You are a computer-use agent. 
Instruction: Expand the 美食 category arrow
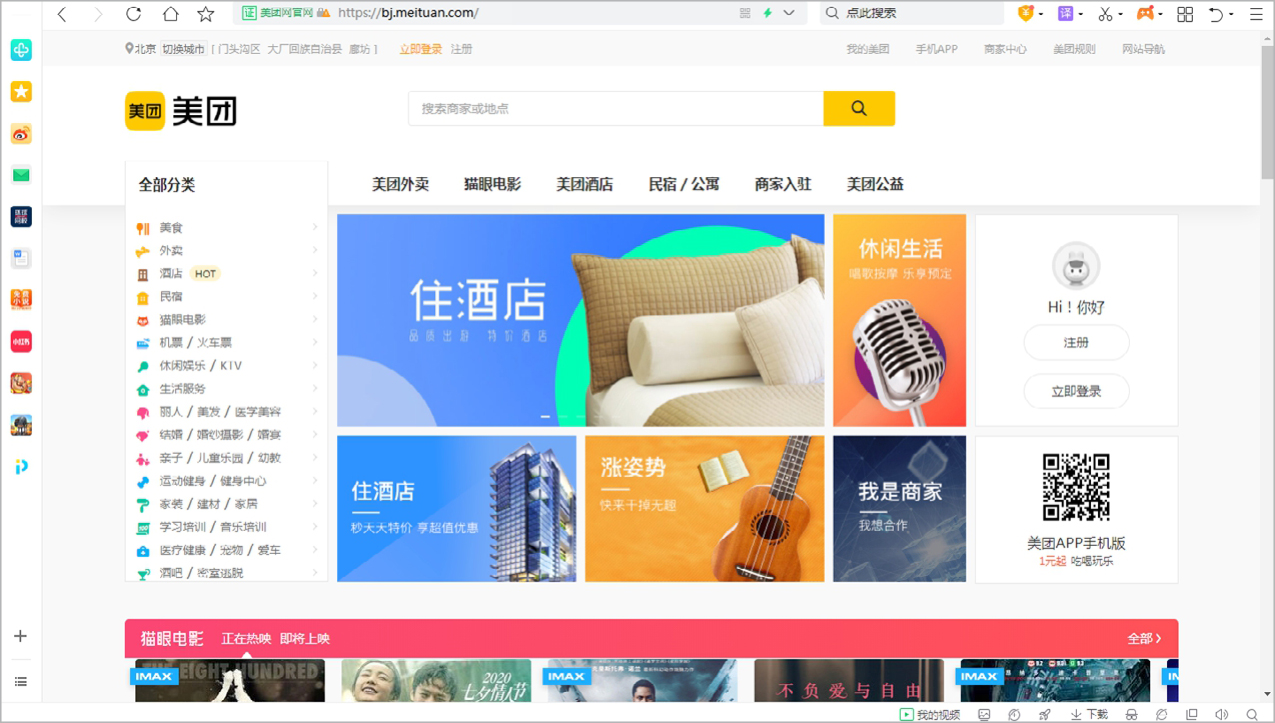coord(315,228)
